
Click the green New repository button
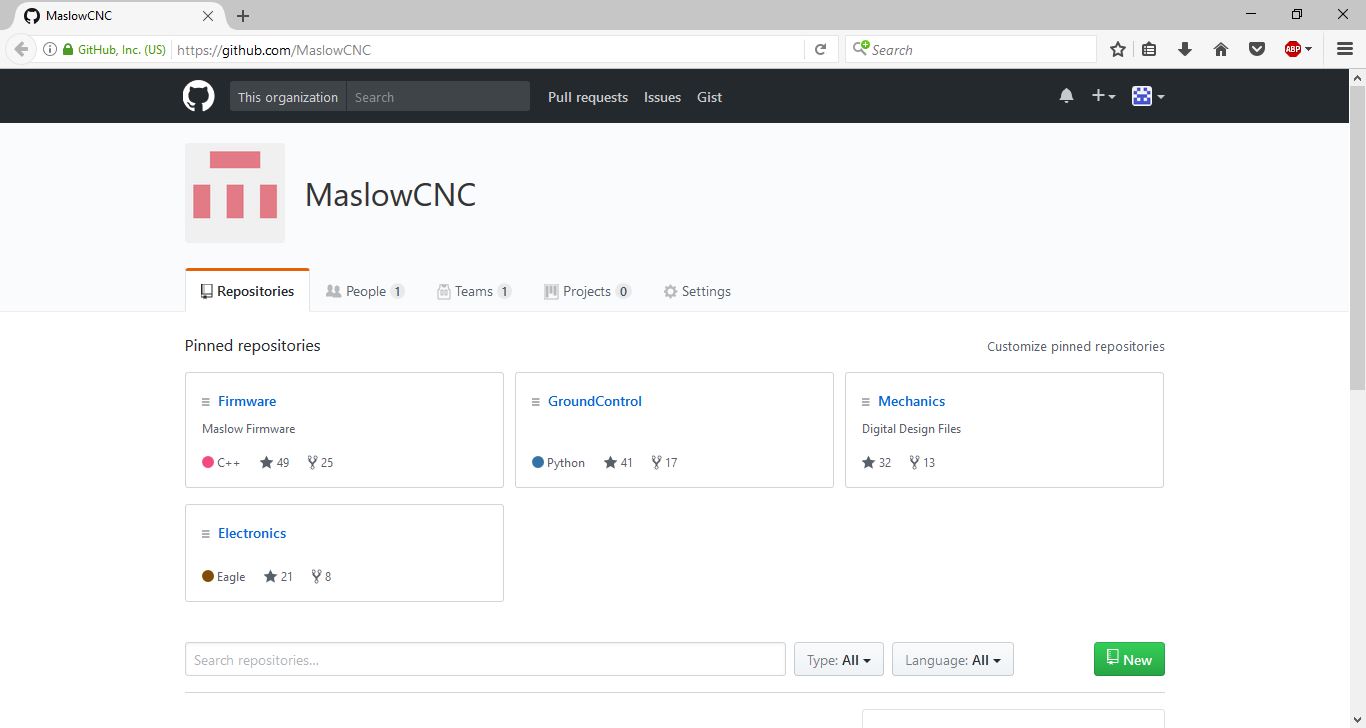coord(1129,659)
